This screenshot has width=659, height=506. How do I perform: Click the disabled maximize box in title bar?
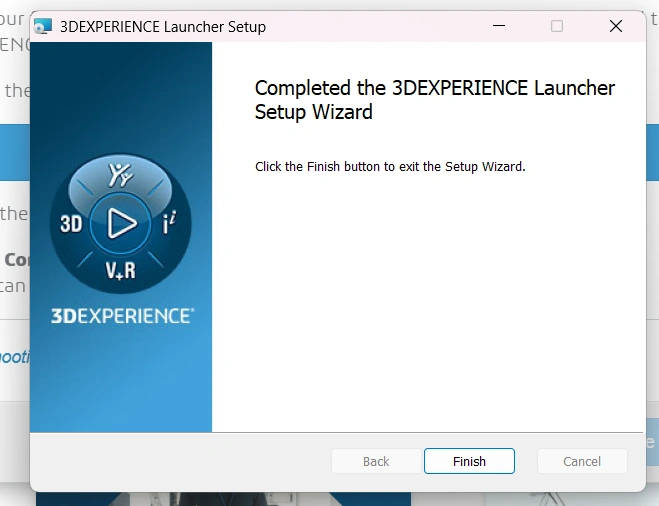pos(557,26)
